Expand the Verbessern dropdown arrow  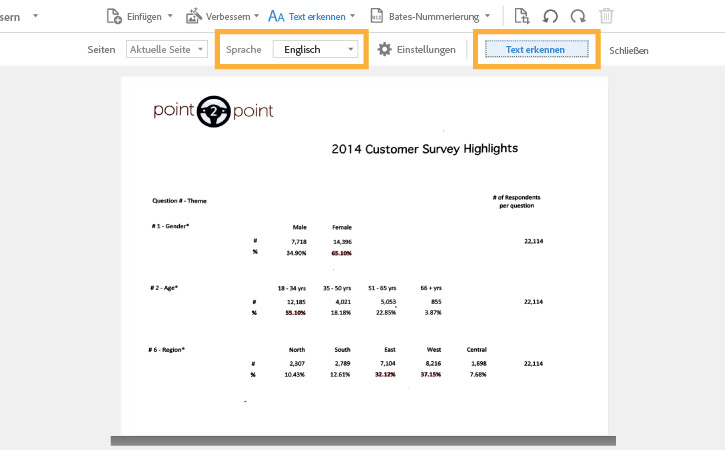coord(257,16)
